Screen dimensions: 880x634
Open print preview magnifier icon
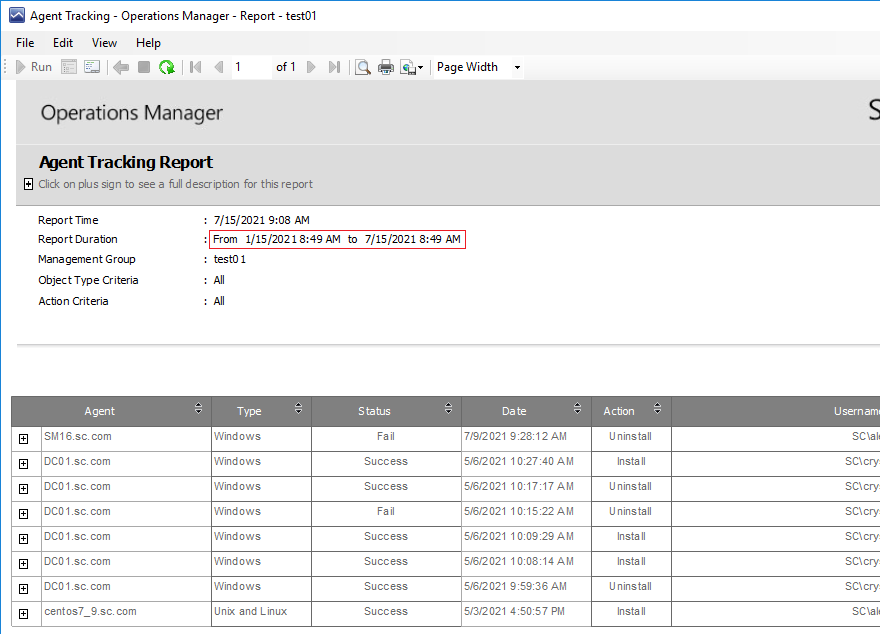363,67
